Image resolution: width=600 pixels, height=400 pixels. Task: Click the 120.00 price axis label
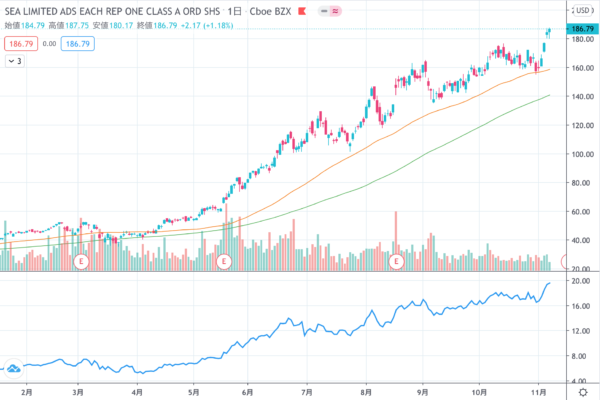(x=582, y=125)
